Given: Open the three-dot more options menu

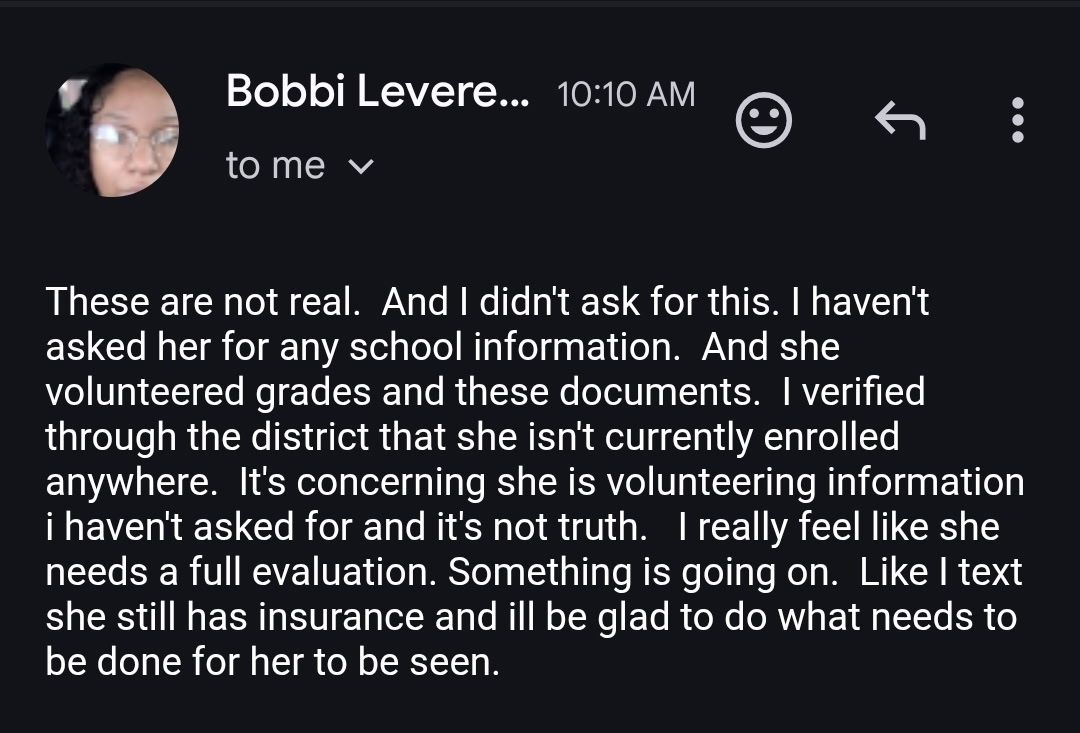Looking at the screenshot, I should click(1017, 120).
